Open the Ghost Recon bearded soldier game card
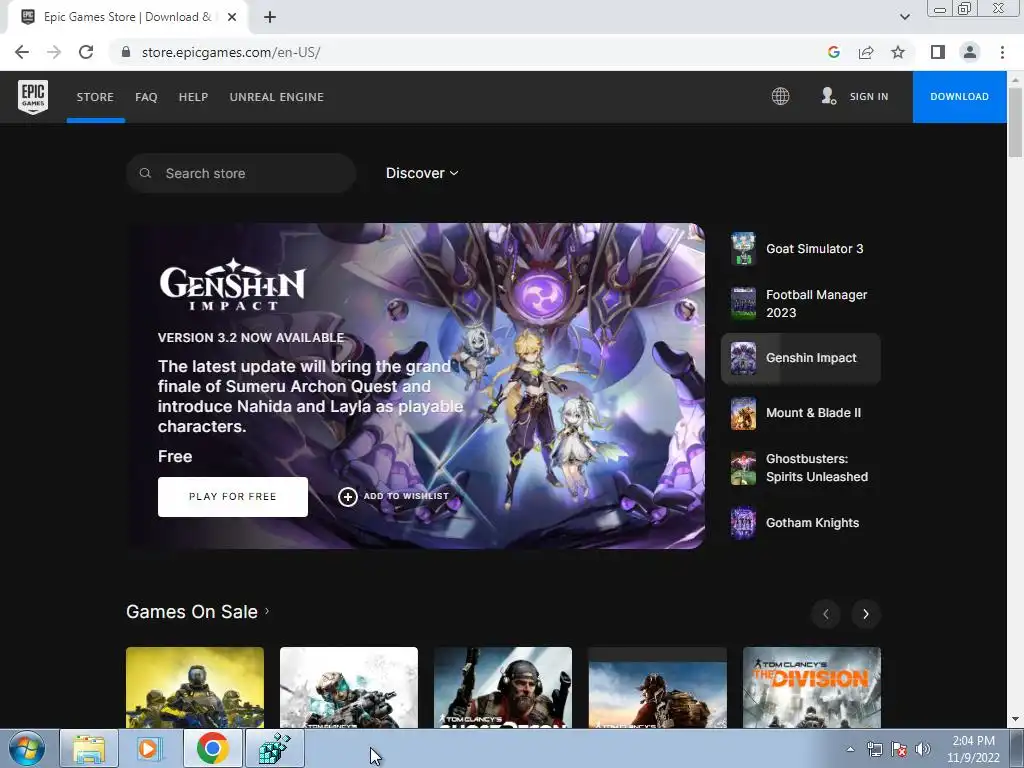The width and height of the screenshot is (1024, 768). point(503,687)
